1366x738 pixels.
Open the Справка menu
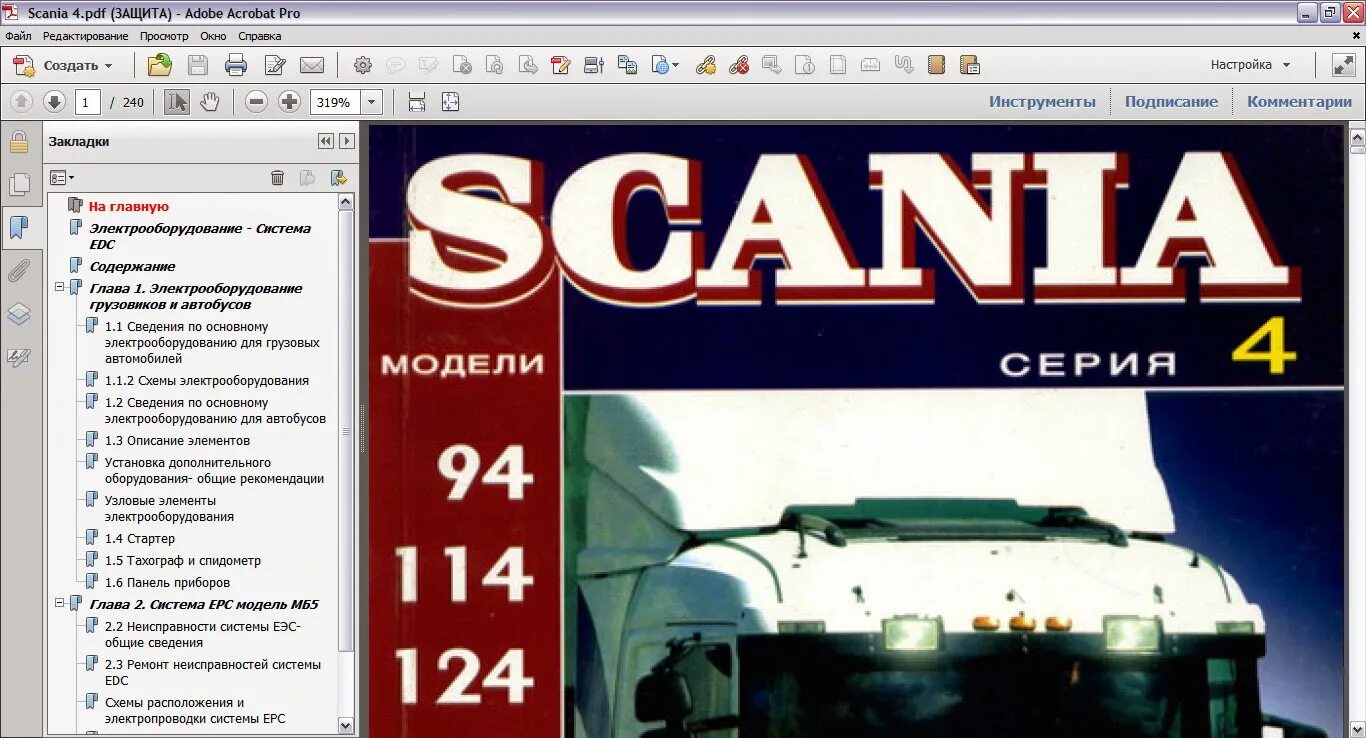(x=259, y=36)
